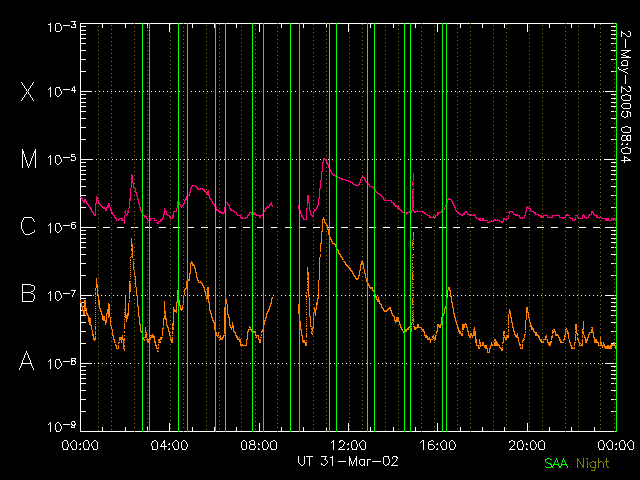Click the X flare class label
Screen dimensions: 640x480
(27, 91)
